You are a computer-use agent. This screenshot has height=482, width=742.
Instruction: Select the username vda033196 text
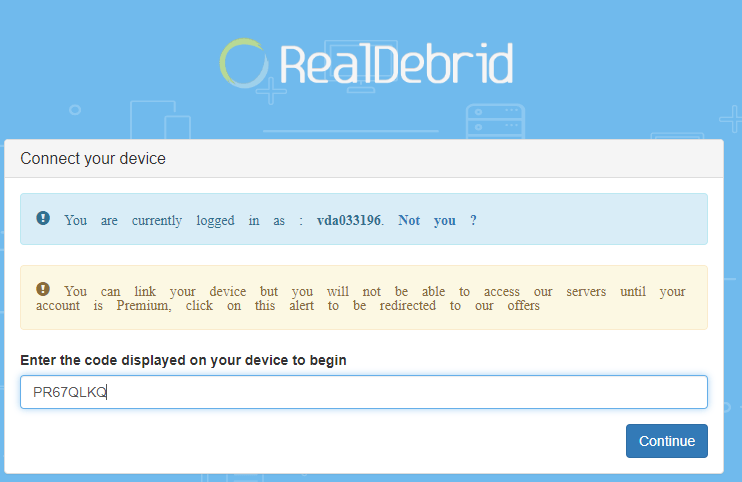(349, 220)
